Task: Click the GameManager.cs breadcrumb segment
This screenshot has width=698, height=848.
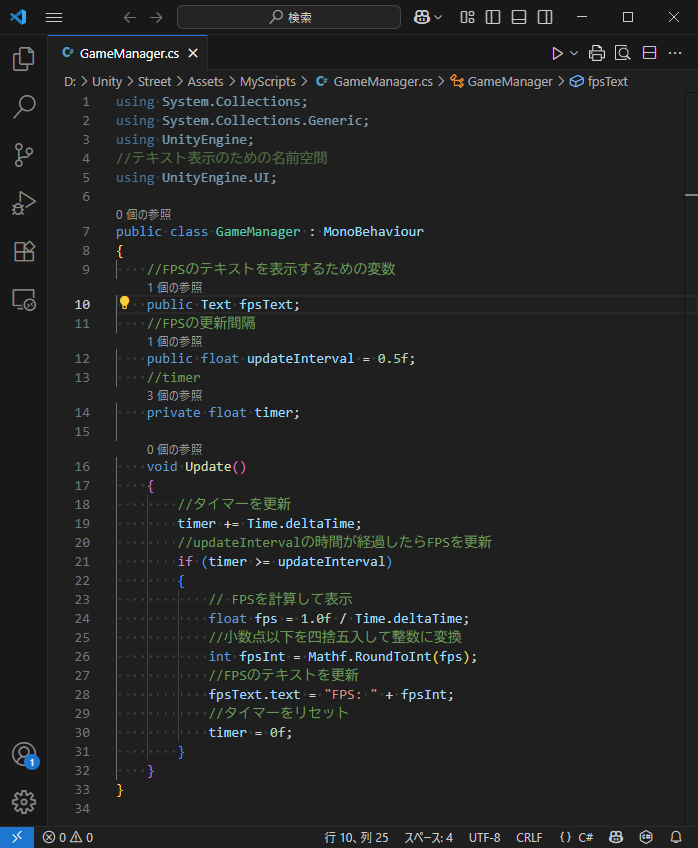Action: (375, 82)
